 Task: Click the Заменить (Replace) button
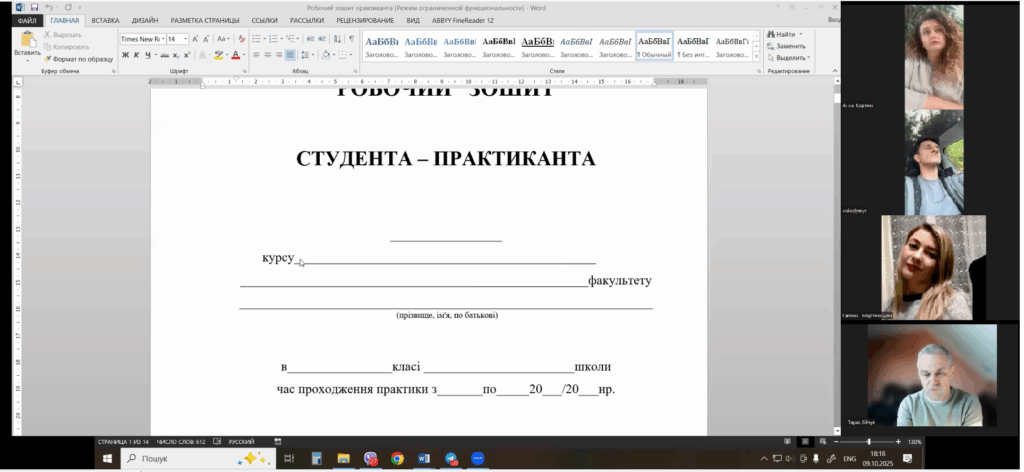pos(788,46)
